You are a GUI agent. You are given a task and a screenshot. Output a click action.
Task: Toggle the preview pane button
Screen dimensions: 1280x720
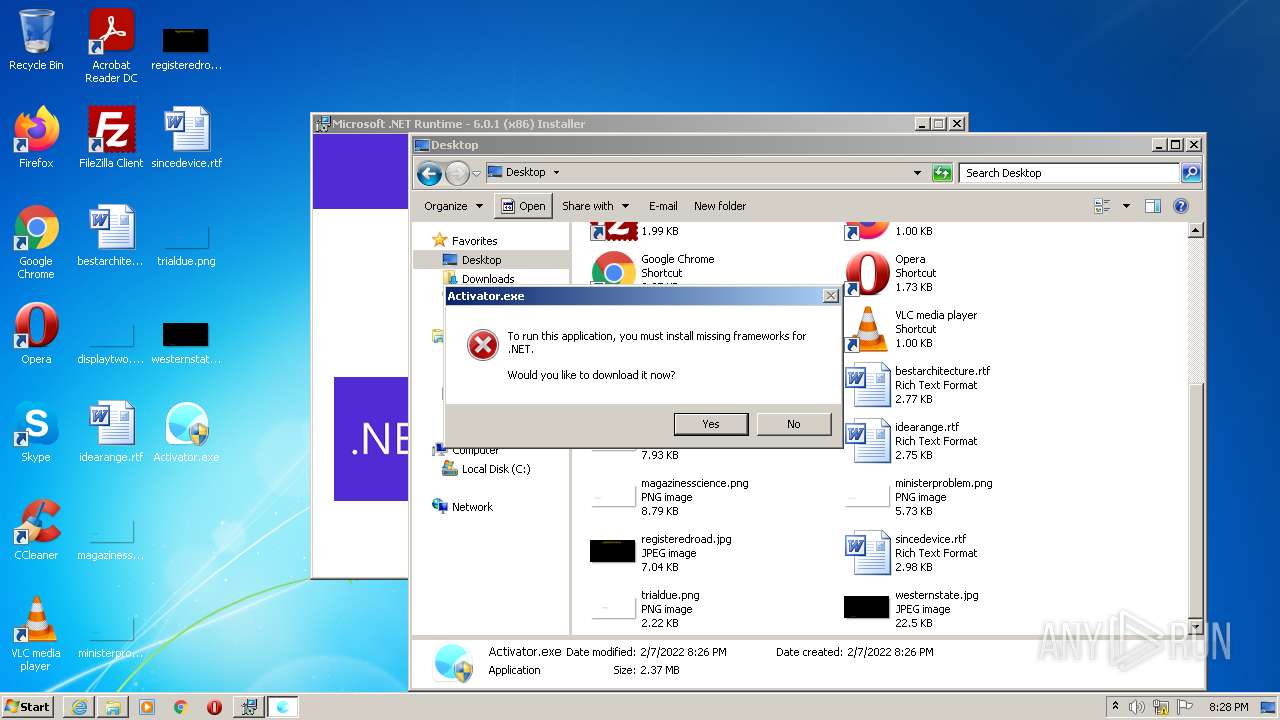coord(1152,206)
